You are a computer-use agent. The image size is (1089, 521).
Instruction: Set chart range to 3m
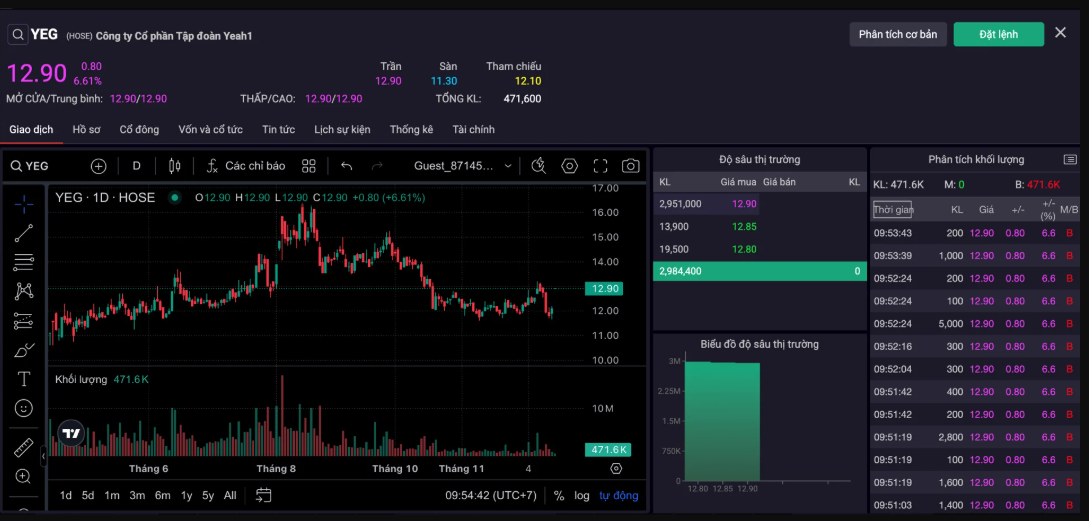click(x=137, y=495)
